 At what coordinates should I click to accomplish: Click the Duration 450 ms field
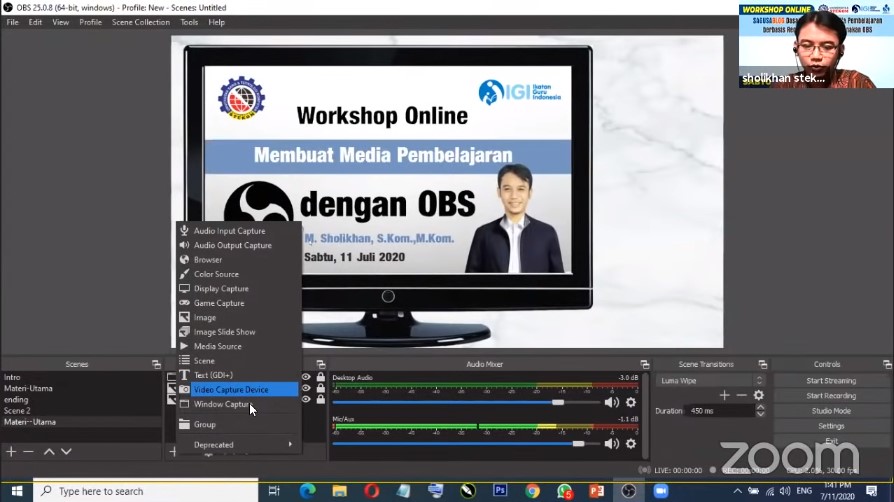tap(720, 411)
